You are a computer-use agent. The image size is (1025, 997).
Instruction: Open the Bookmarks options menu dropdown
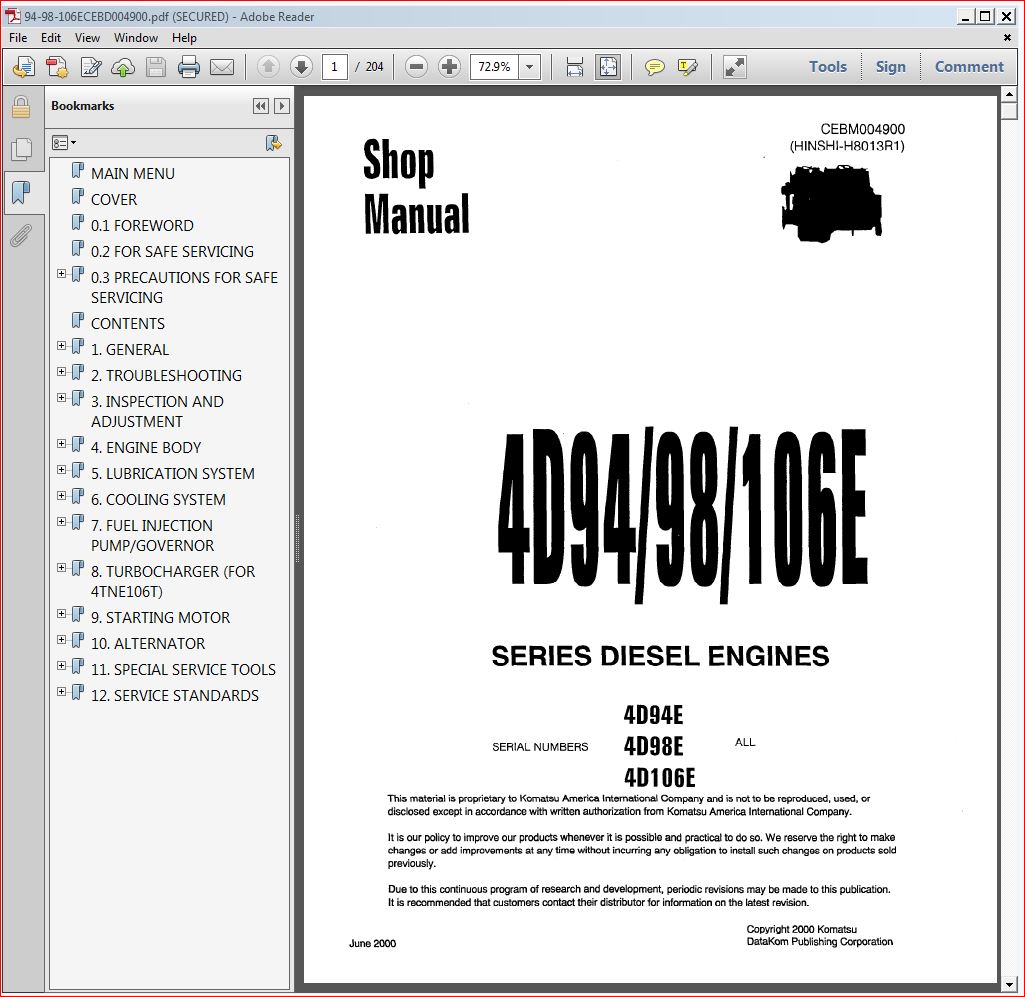point(64,143)
